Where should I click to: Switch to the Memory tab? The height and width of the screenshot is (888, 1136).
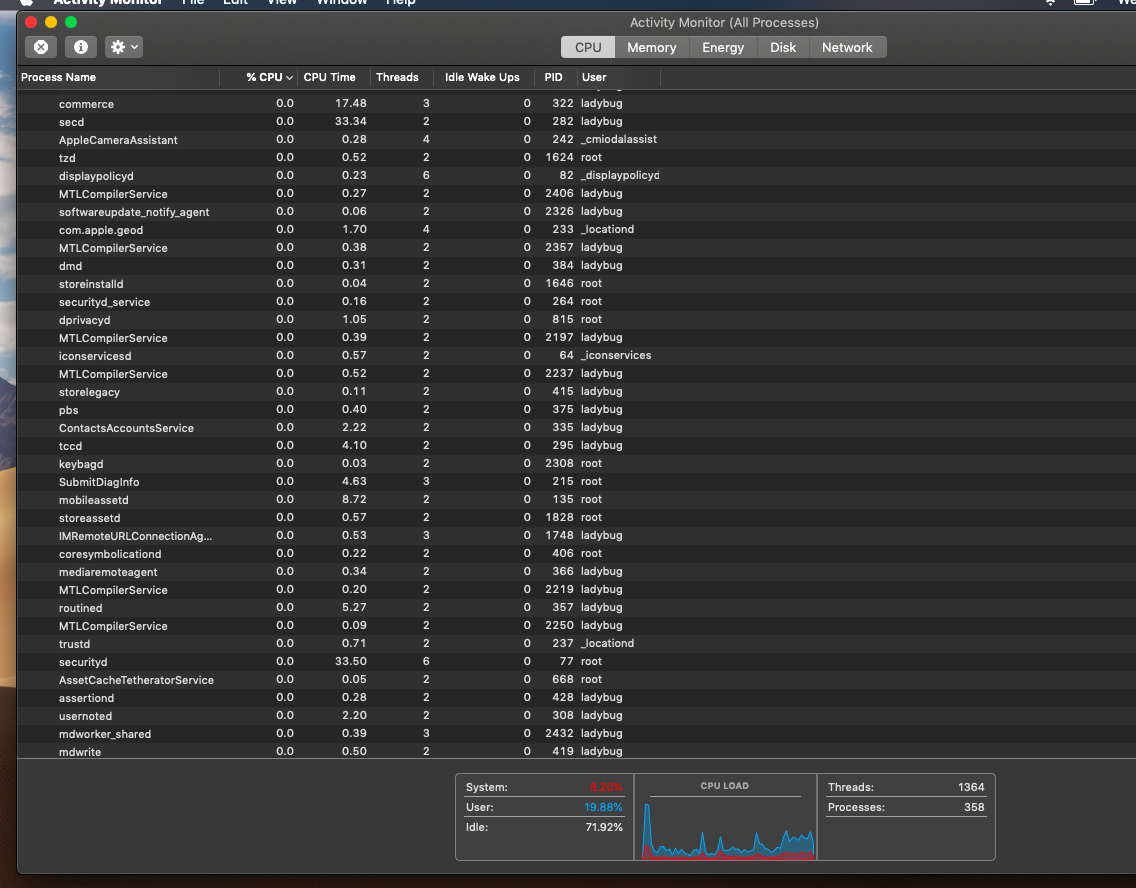point(651,47)
